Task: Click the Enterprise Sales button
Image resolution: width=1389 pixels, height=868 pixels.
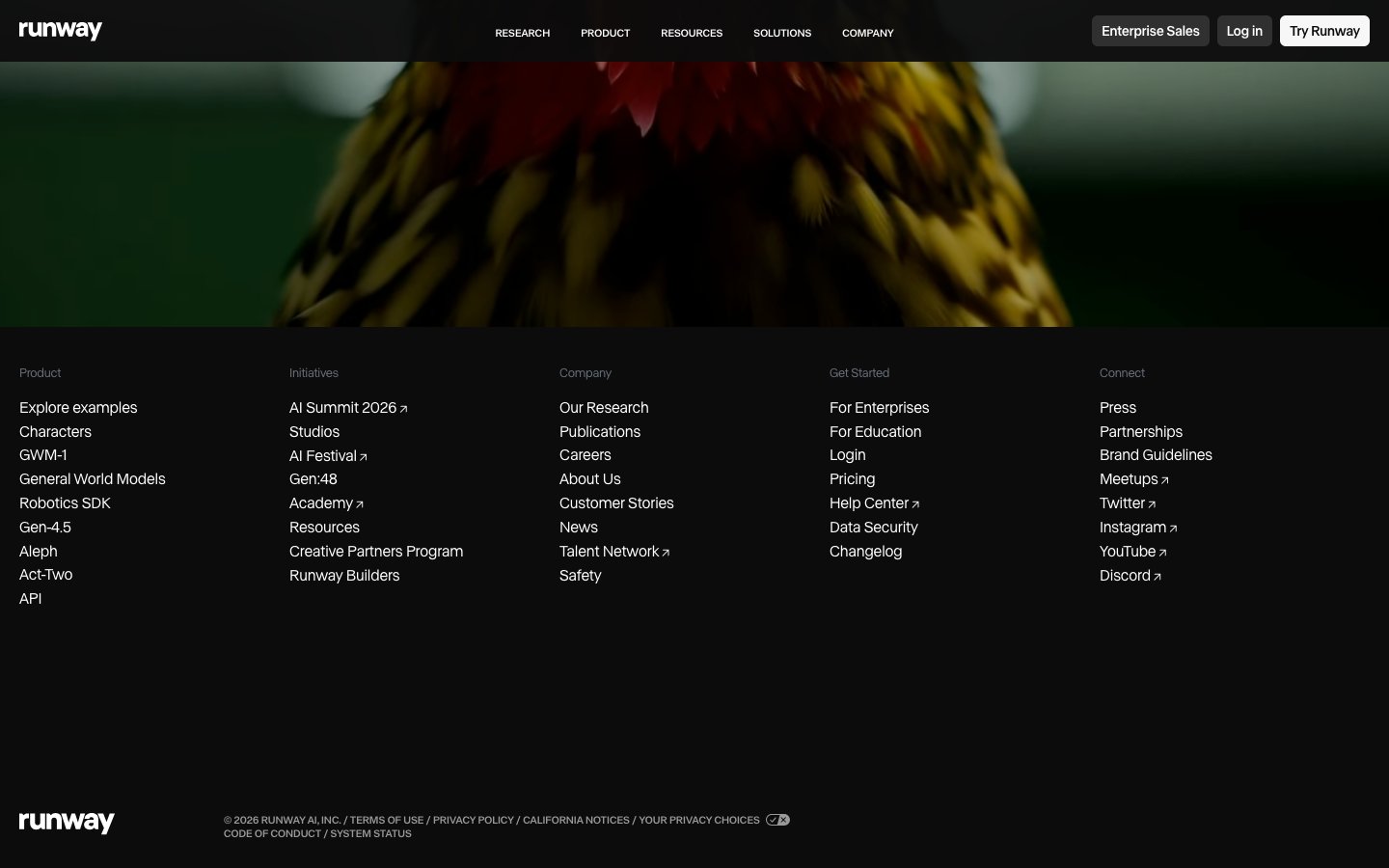Action: tap(1150, 31)
